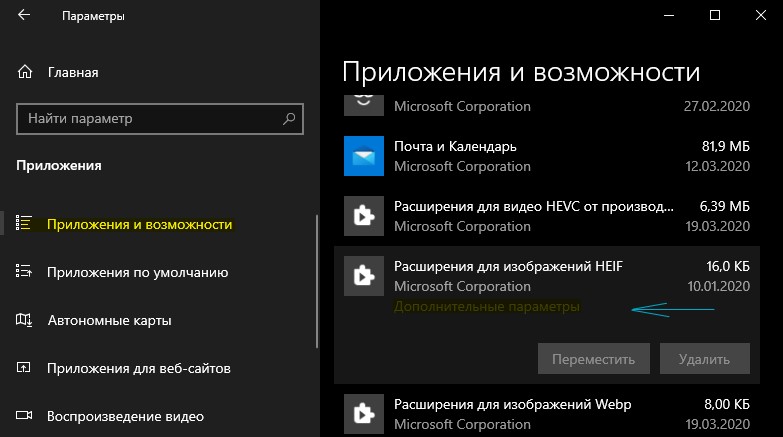Viewport: 783px width, 437px height.
Task: Open Дополнительные параметры link for HEIF
Action: point(487,306)
